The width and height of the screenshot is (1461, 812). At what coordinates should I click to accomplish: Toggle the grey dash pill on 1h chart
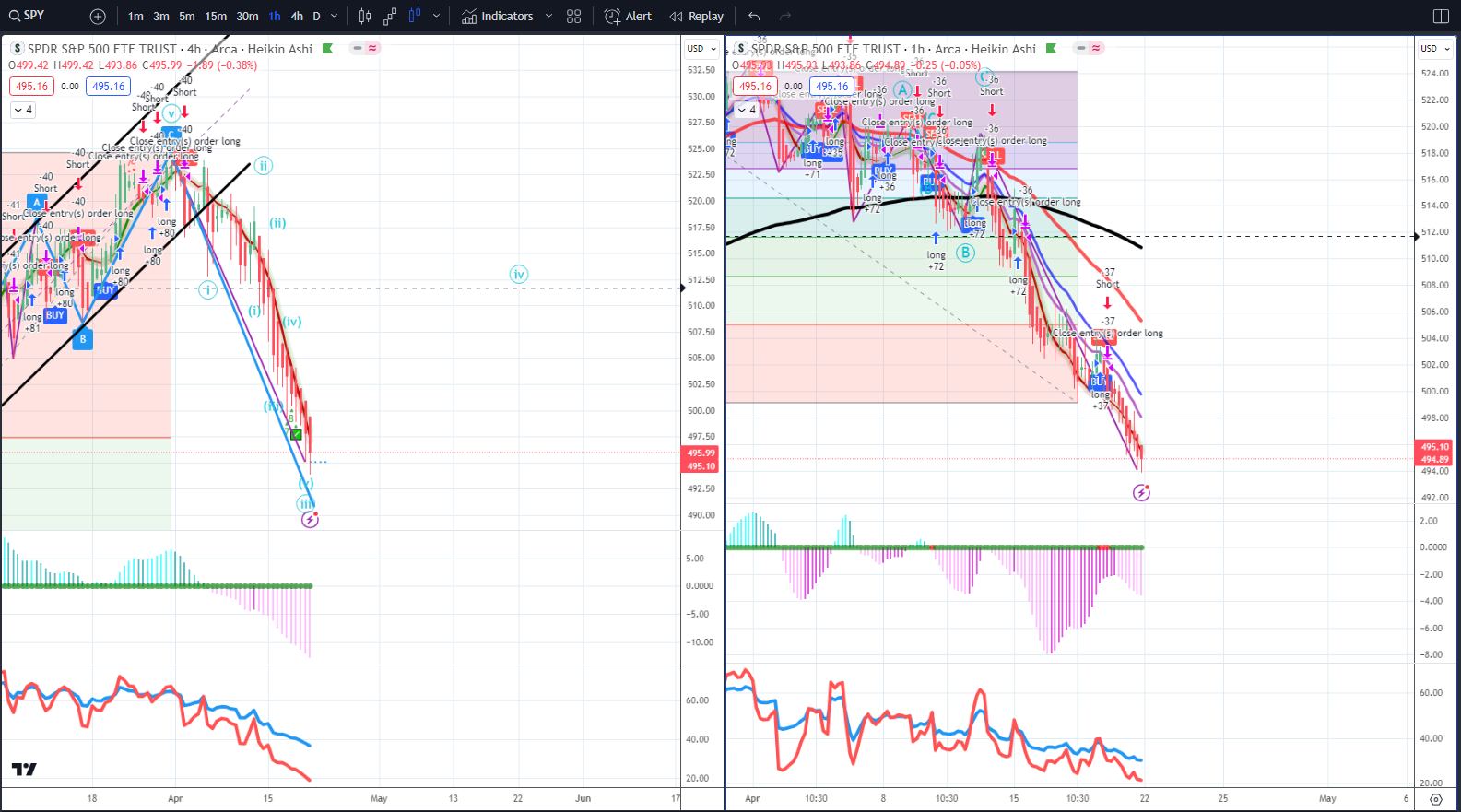coord(1081,48)
